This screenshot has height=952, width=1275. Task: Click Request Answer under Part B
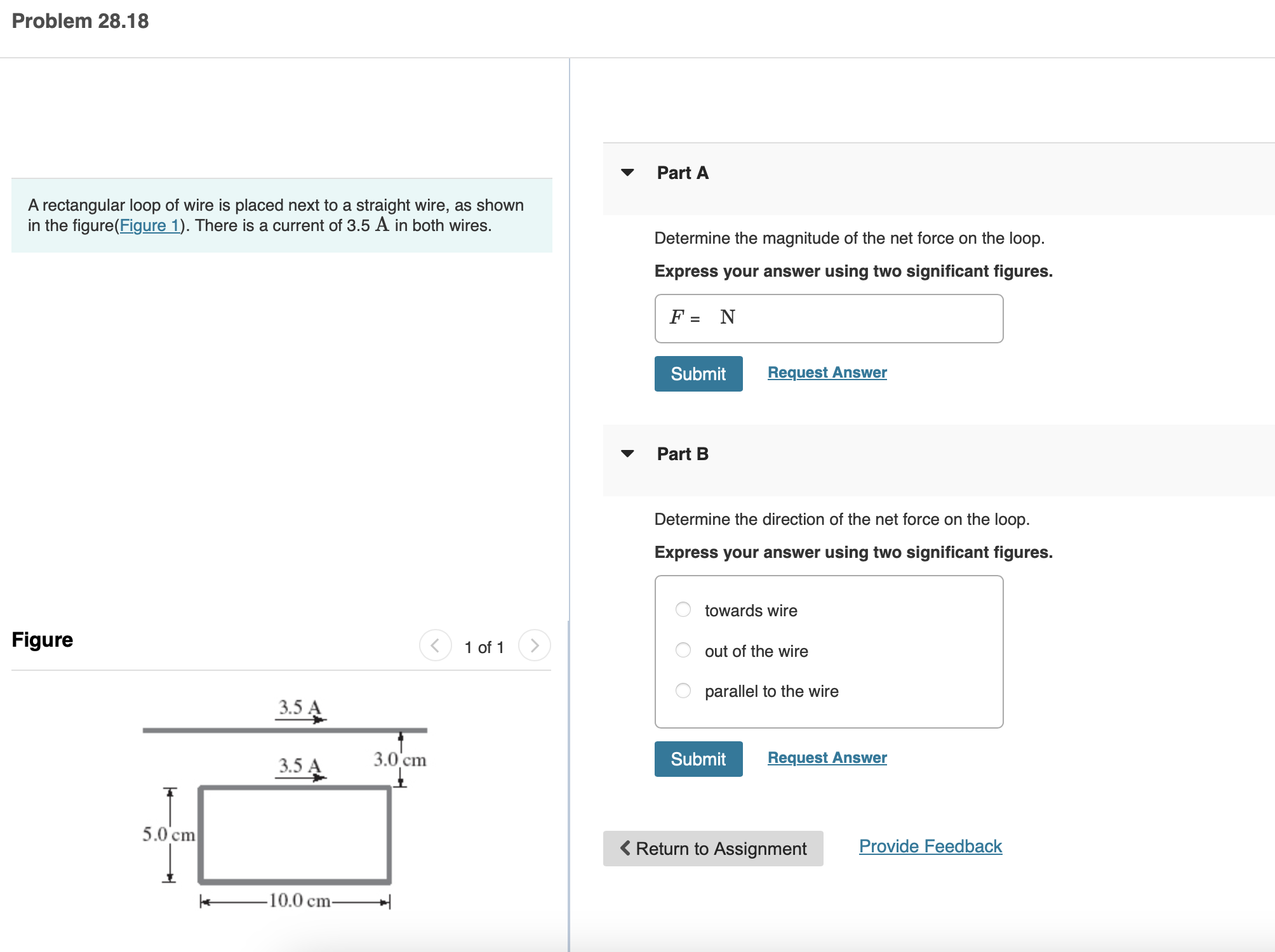826,757
